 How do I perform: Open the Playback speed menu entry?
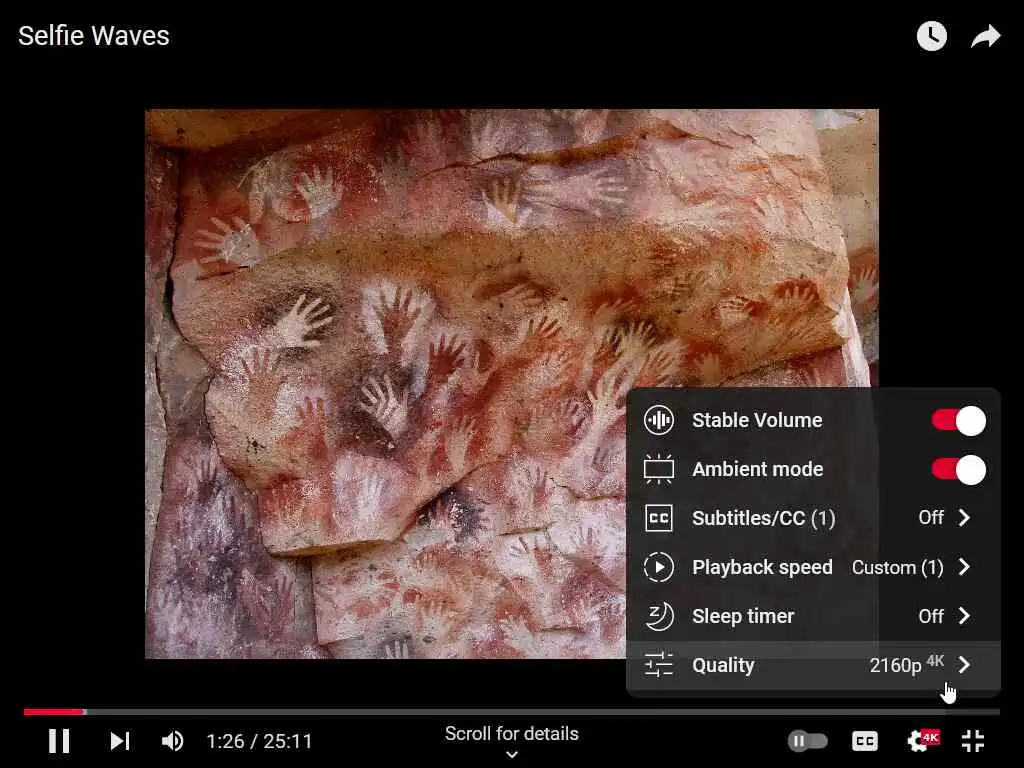pyautogui.click(x=813, y=567)
